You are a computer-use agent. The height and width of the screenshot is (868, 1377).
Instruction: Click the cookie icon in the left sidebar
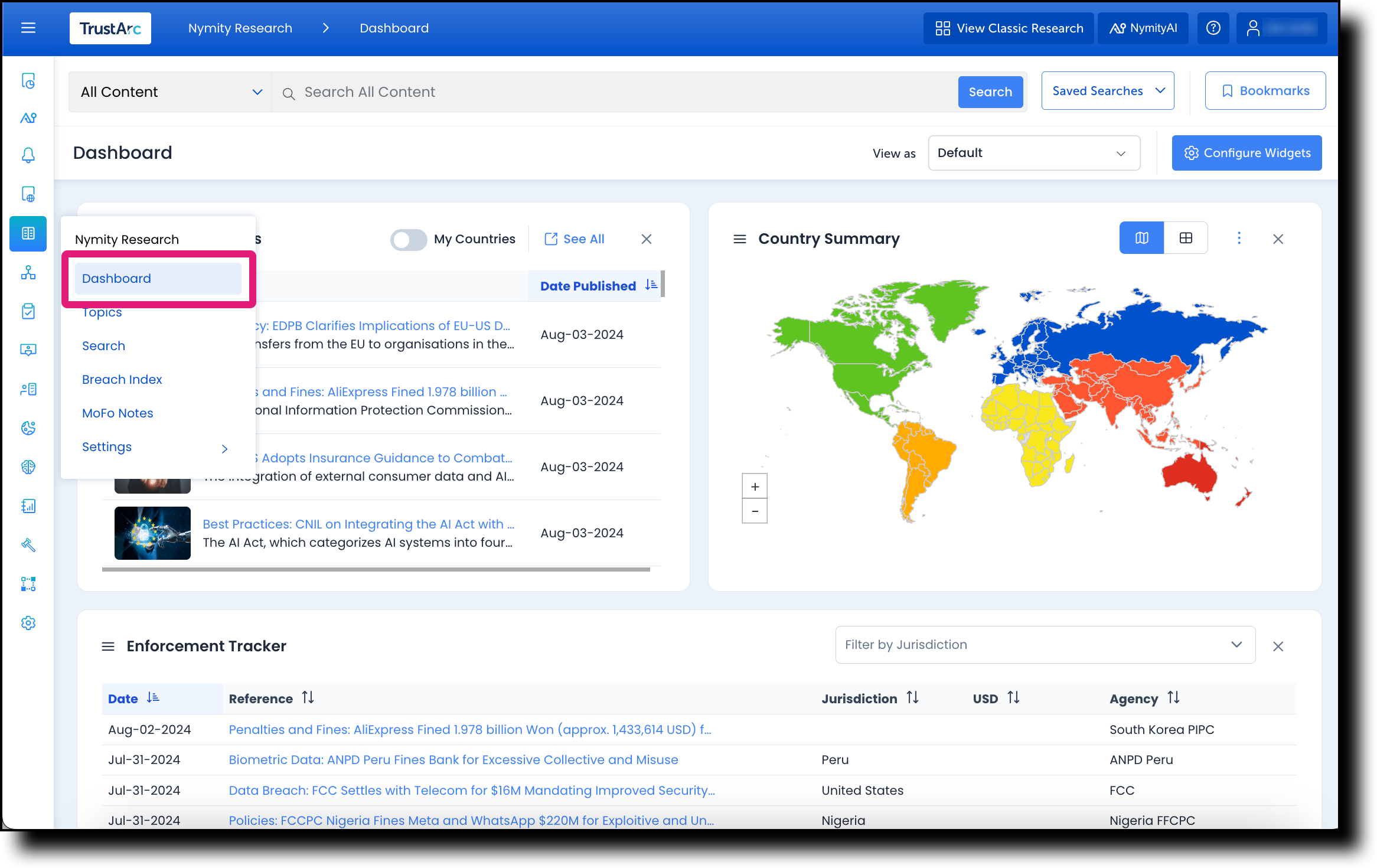click(28, 428)
